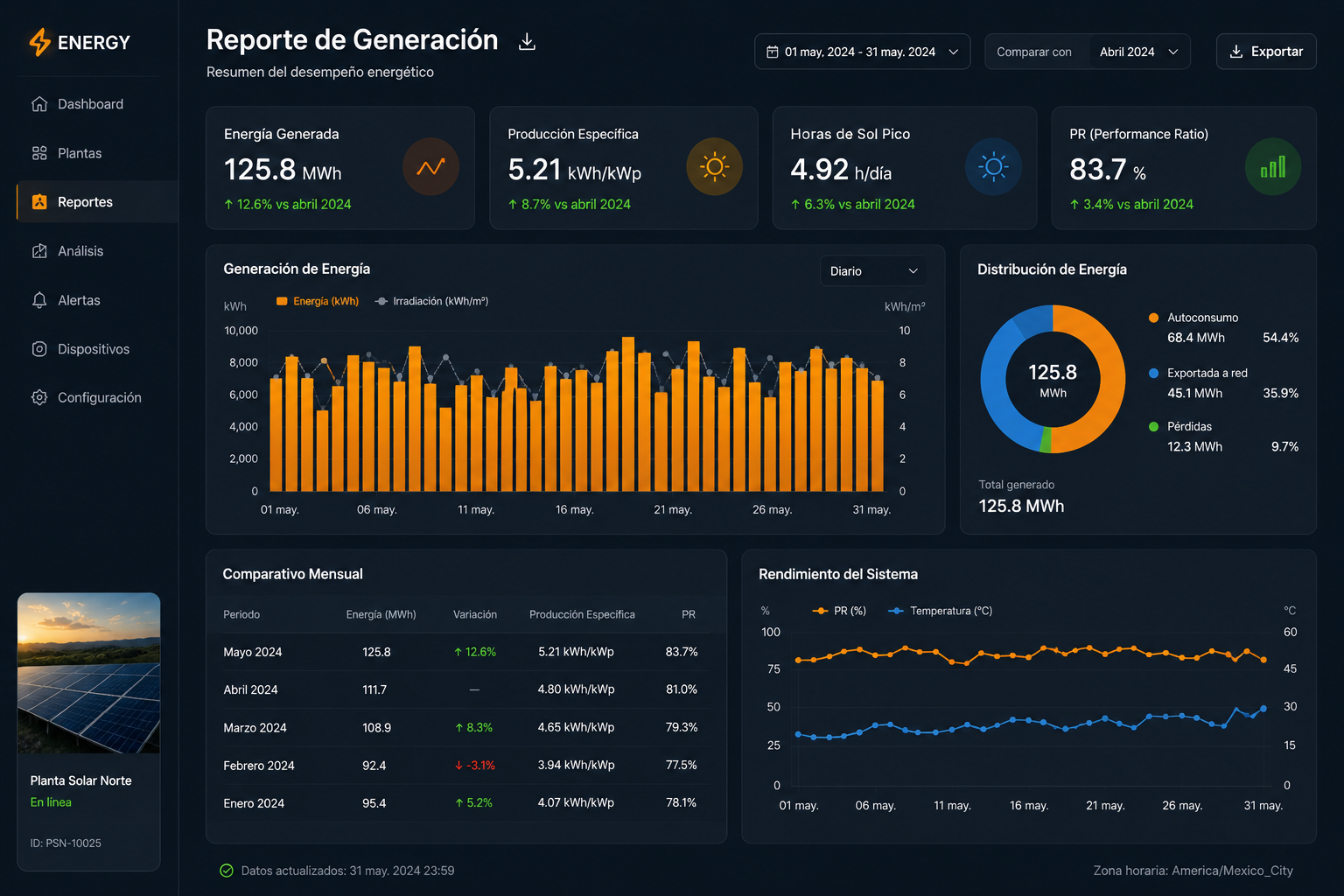Open Configuración in the sidebar

tap(89, 397)
